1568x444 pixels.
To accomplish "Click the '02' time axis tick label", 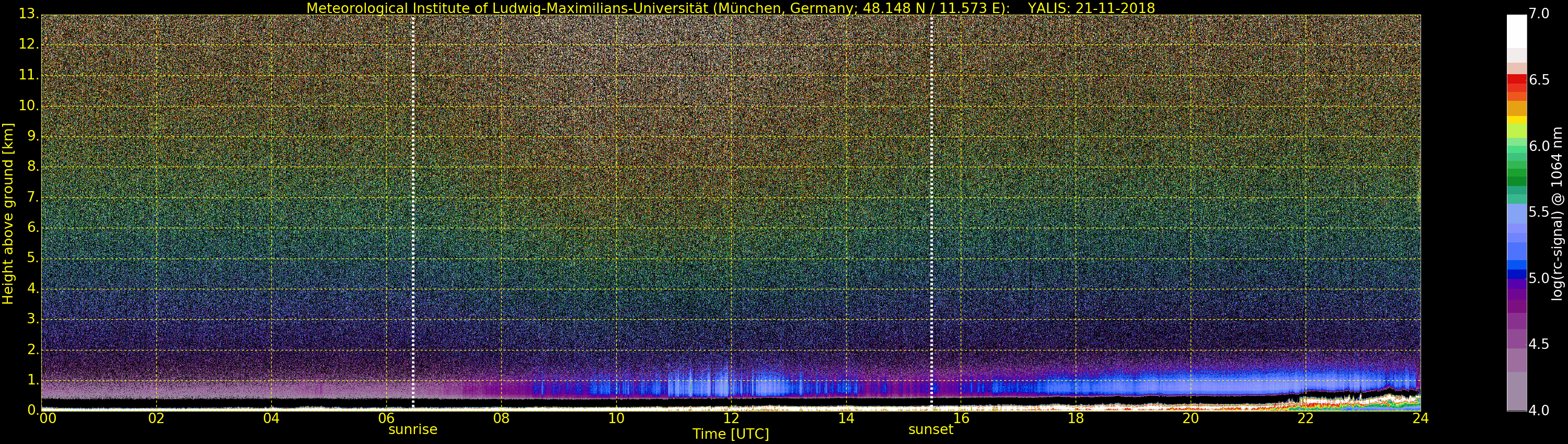I will [x=156, y=418].
